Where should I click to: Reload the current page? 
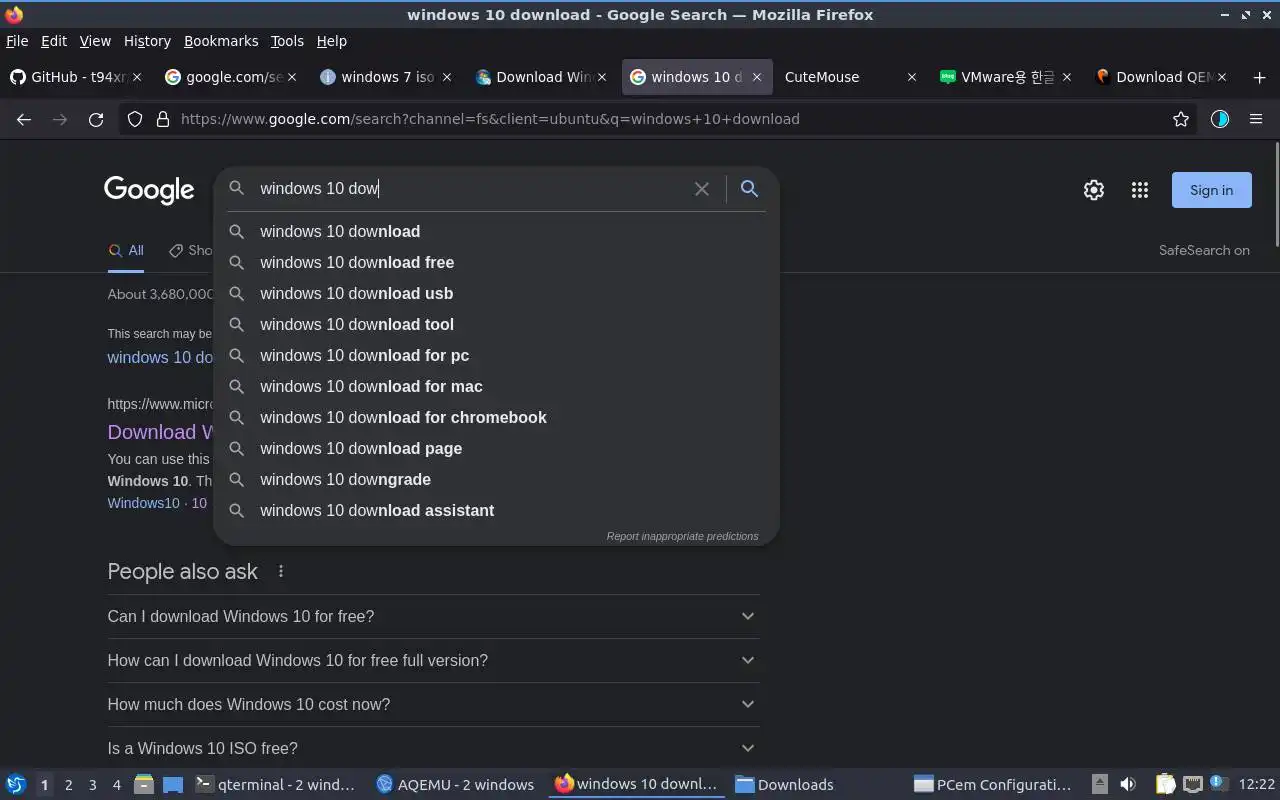point(96,119)
